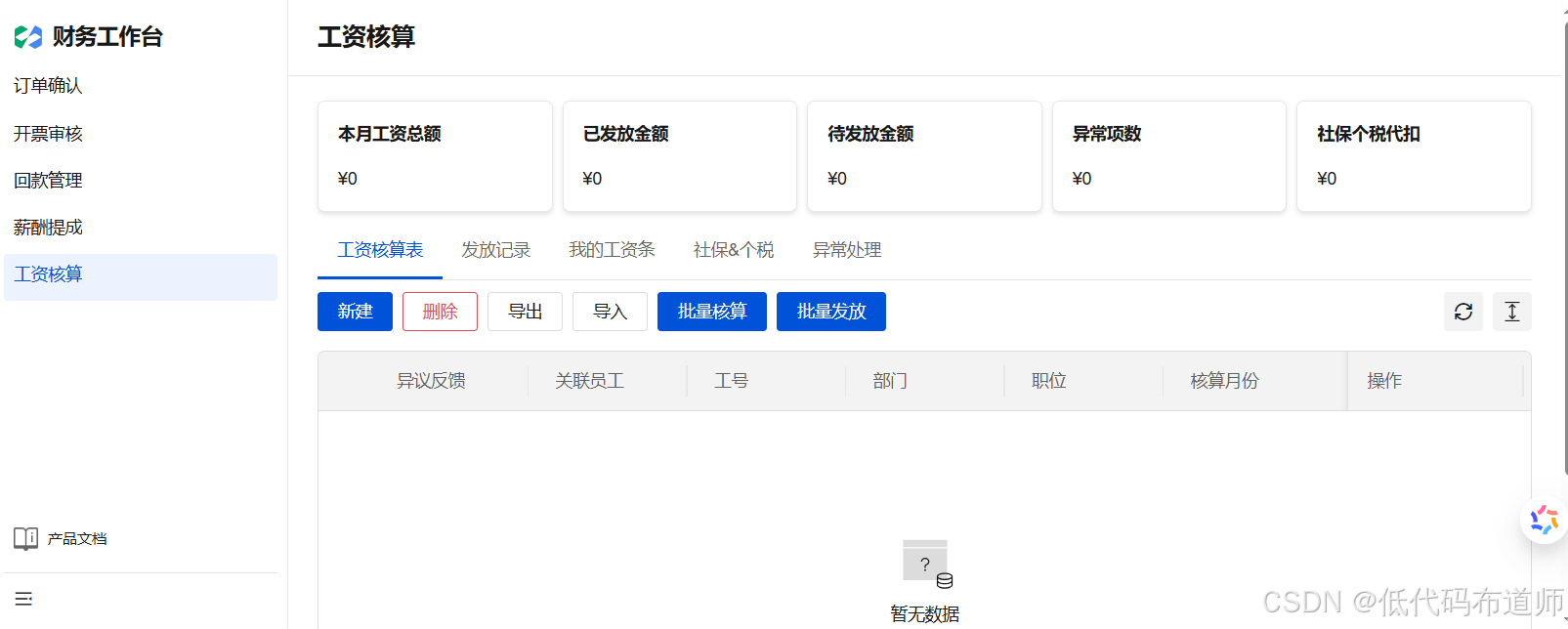Image resolution: width=1568 pixels, height=629 pixels.
Task: Open the 产品文档 link
Action: pyautogui.click(x=77, y=539)
